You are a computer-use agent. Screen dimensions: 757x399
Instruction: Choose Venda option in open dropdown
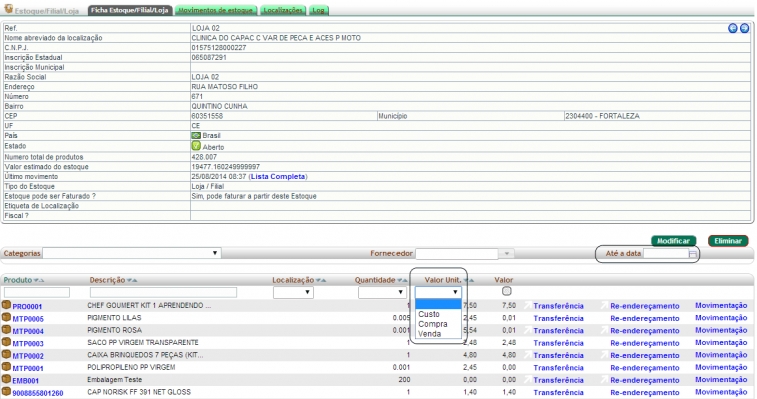429,334
